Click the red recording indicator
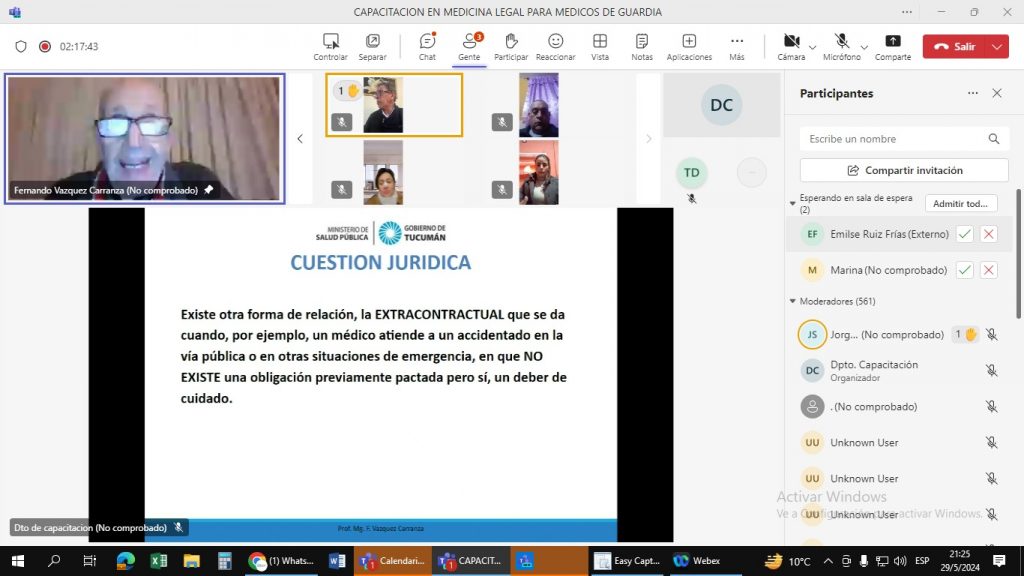1024x576 pixels. (44, 46)
